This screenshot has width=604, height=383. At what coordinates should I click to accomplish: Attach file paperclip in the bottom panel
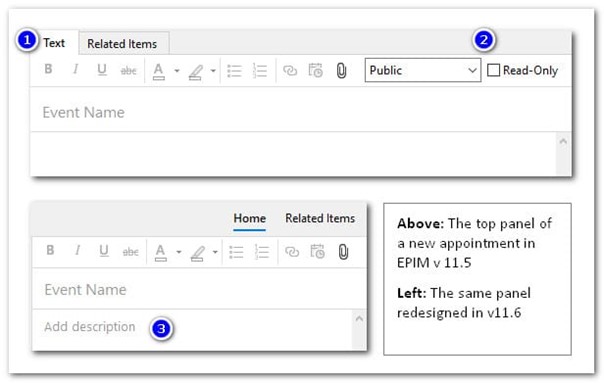pos(343,252)
